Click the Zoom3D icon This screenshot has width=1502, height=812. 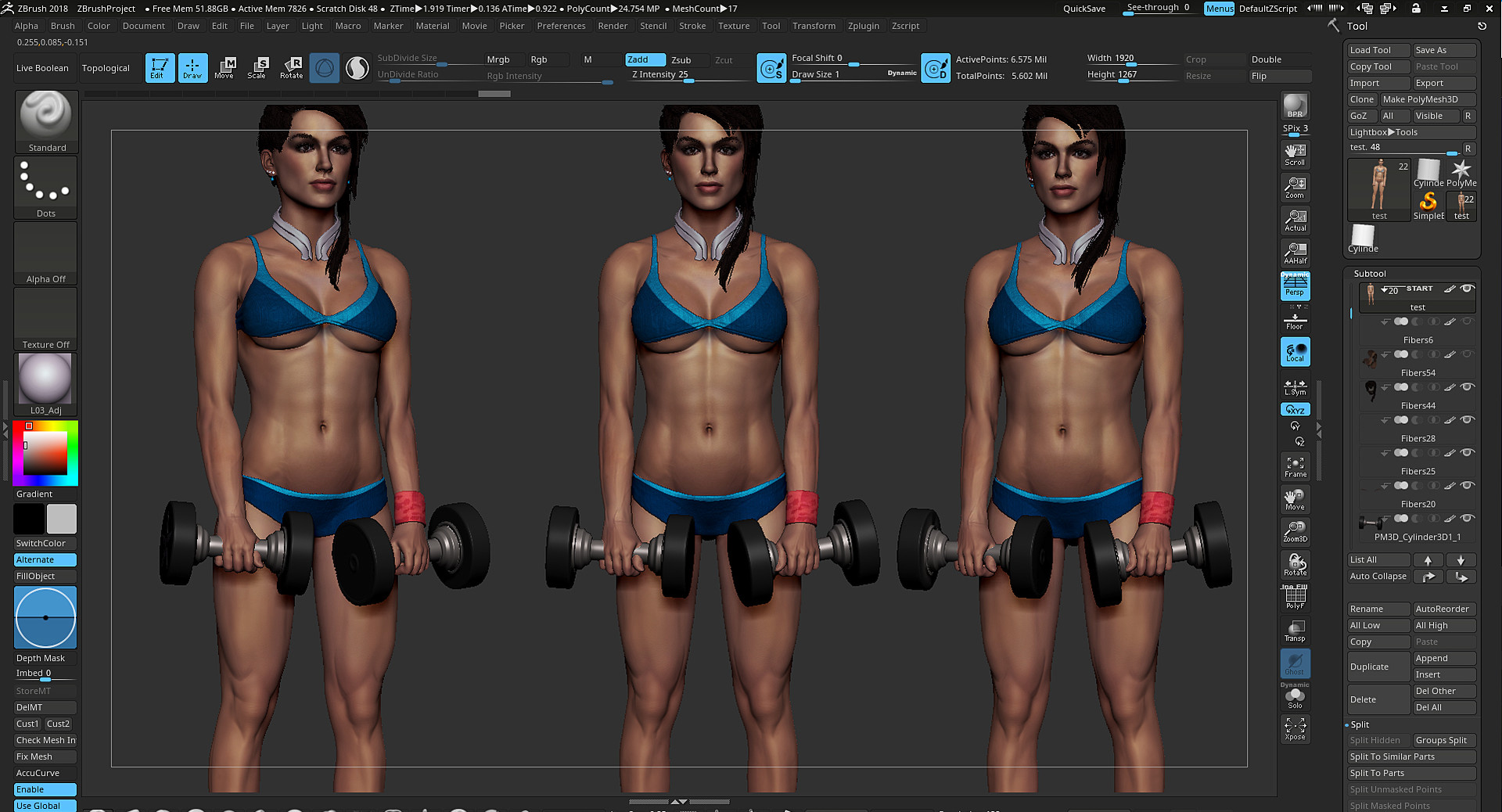pos(1295,531)
